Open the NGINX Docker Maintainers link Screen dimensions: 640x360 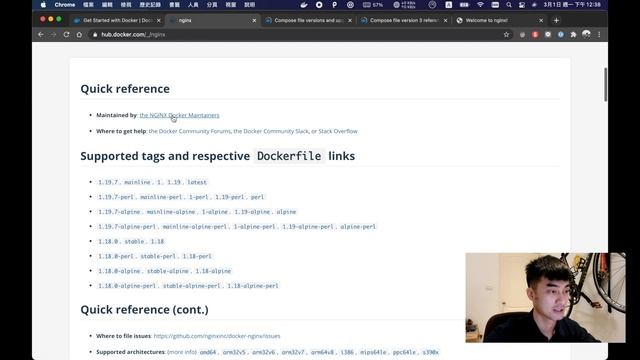[179, 116]
